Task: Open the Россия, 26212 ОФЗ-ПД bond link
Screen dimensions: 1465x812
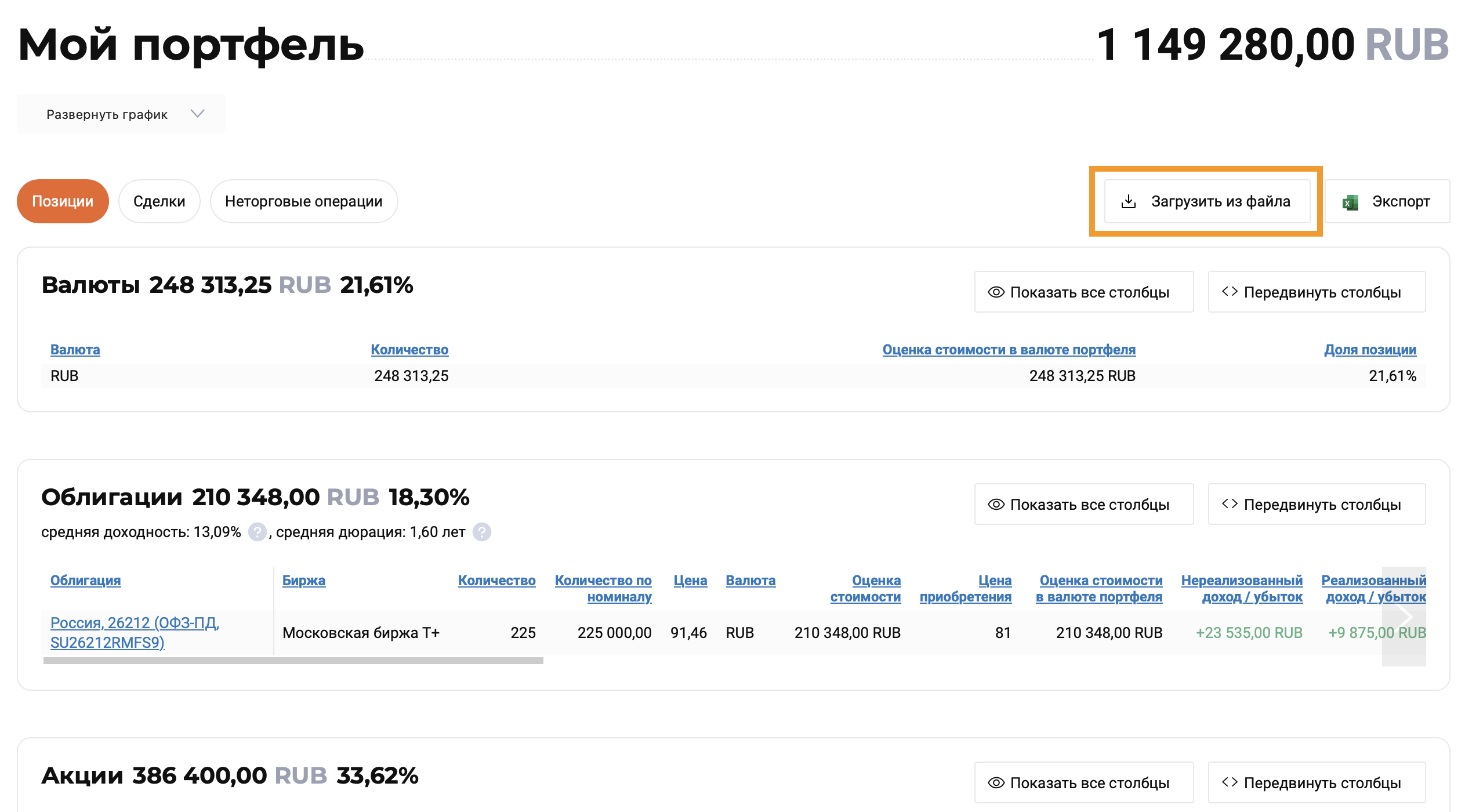Action: pyautogui.click(x=135, y=632)
